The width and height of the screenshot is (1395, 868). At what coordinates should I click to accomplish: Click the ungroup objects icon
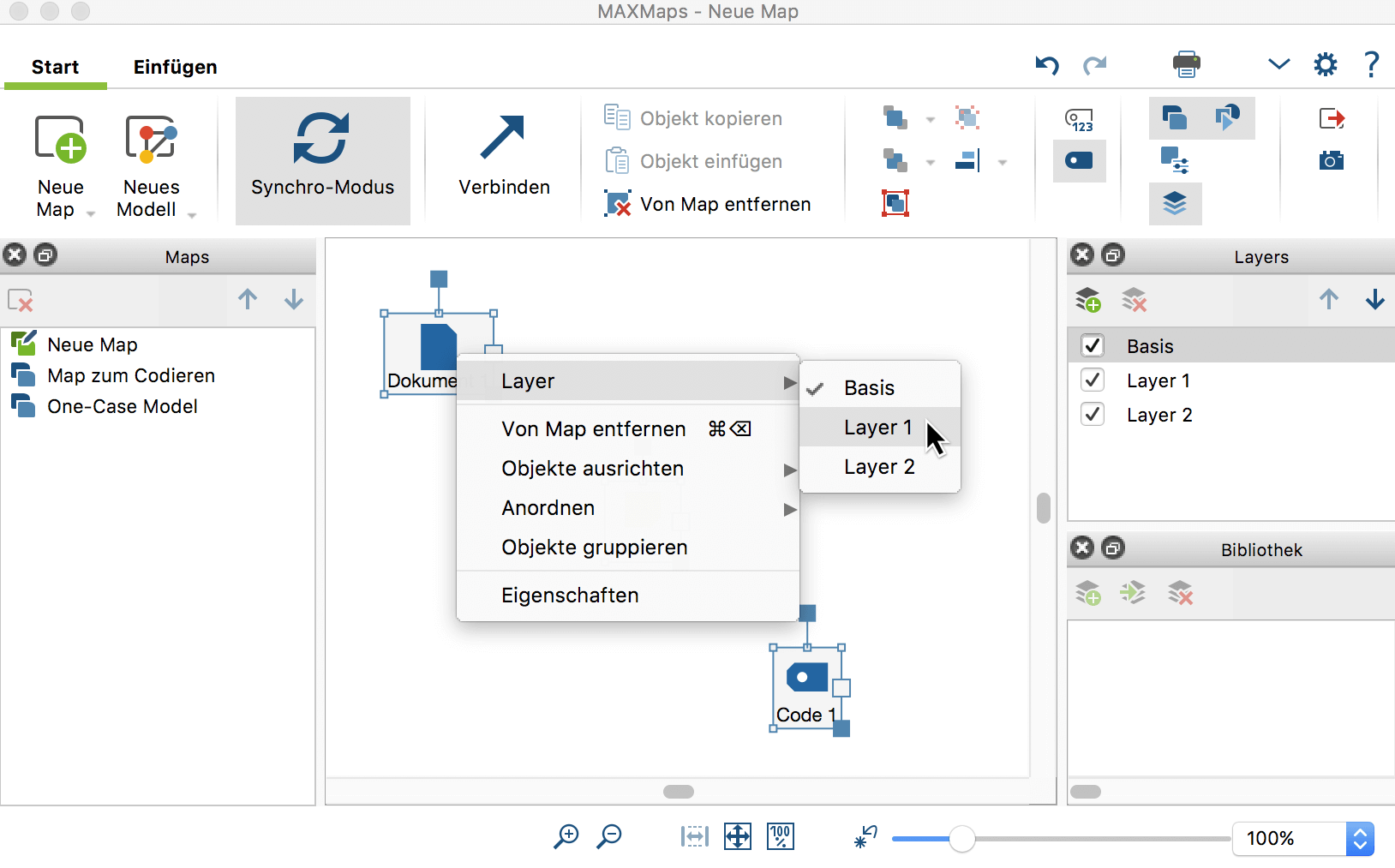pyautogui.click(x=967, y=117)
